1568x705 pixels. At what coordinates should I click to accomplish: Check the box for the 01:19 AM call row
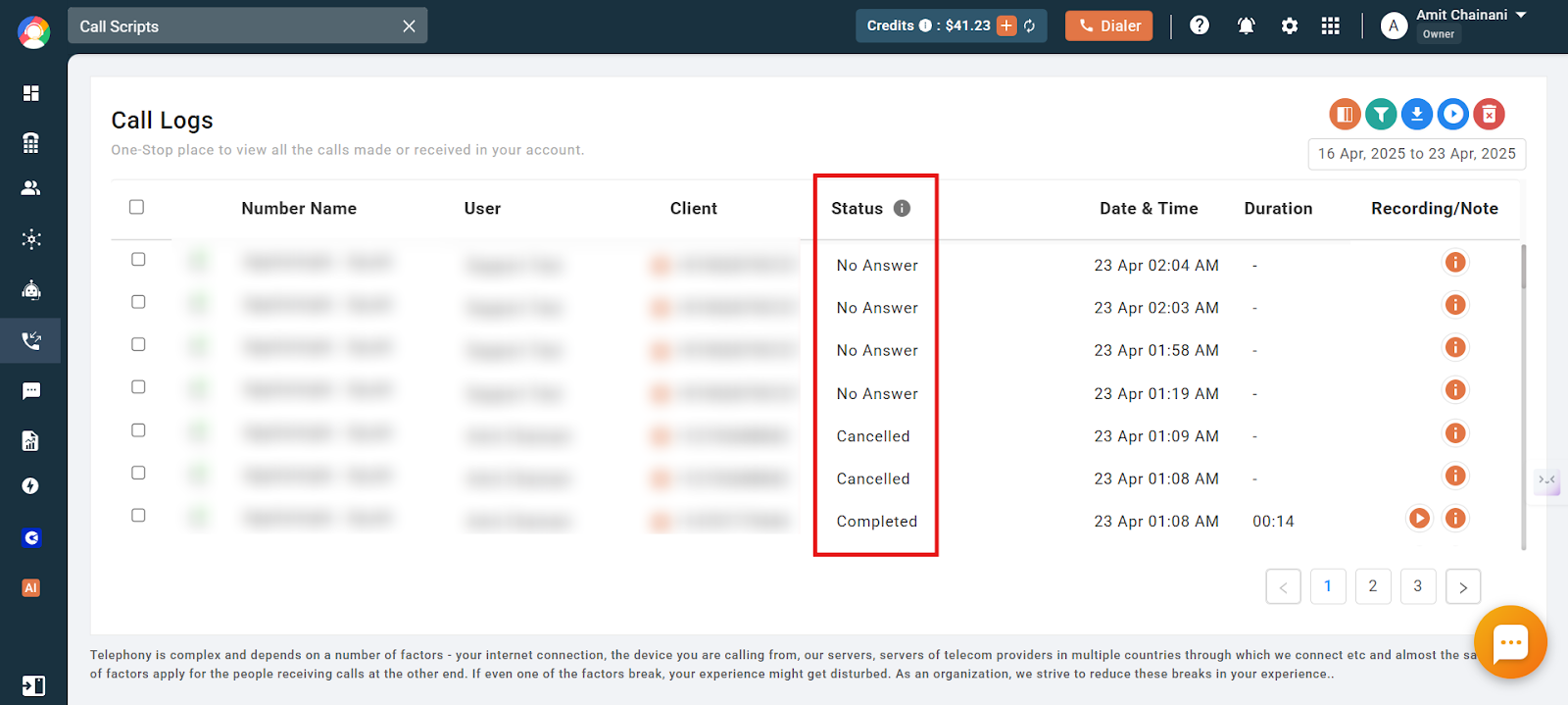138,387
